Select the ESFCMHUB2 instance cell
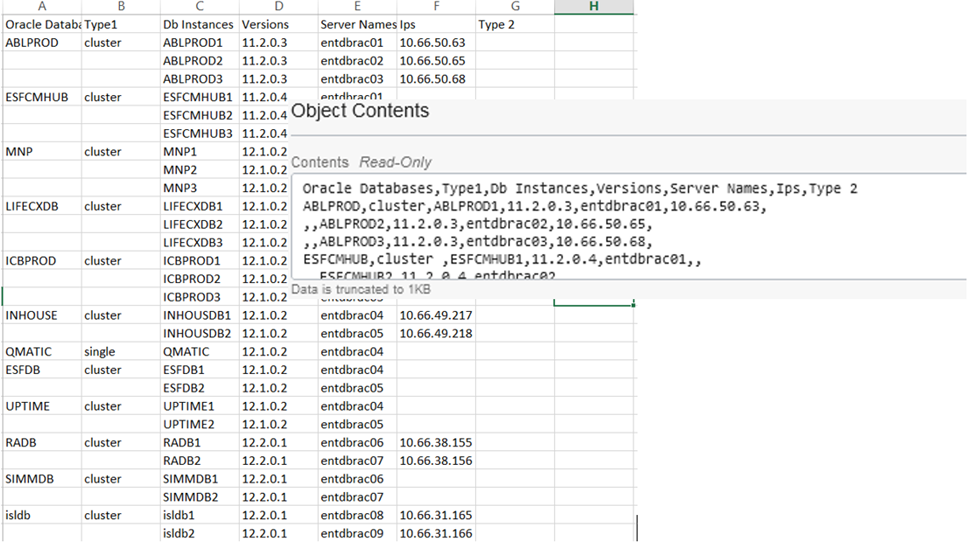This screenshot has height=543, width=975. tap(200, 115)
